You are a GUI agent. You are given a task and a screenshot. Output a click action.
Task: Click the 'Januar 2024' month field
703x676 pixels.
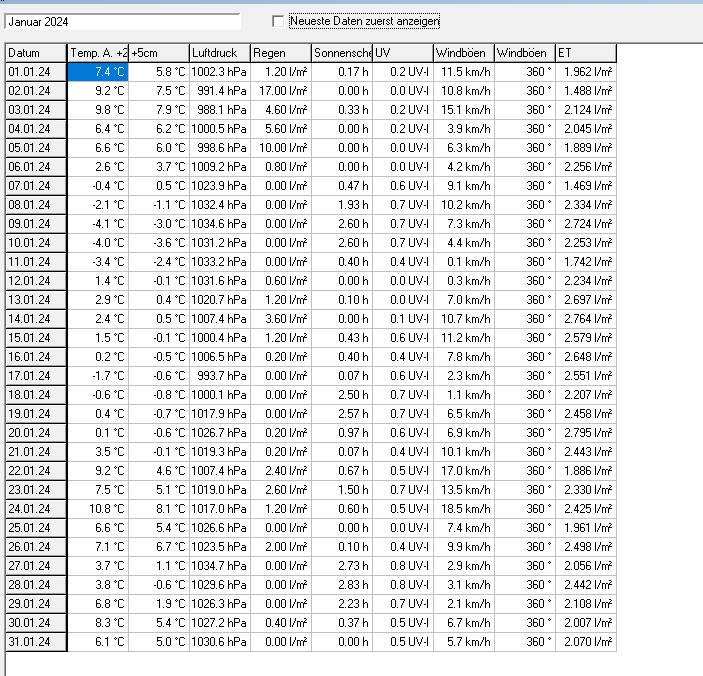click(x=123, y=21)
